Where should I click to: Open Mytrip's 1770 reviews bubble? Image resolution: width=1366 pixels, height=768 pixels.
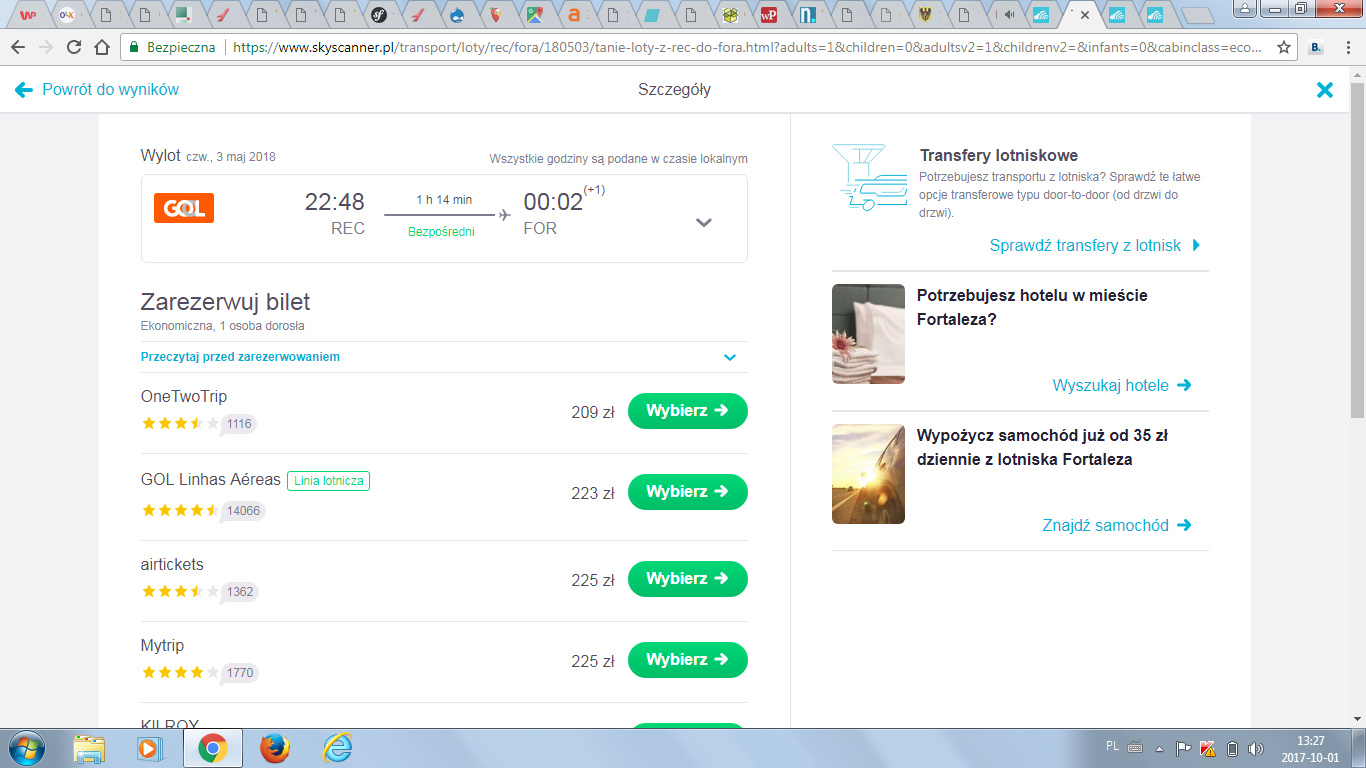tap(239, 673)
